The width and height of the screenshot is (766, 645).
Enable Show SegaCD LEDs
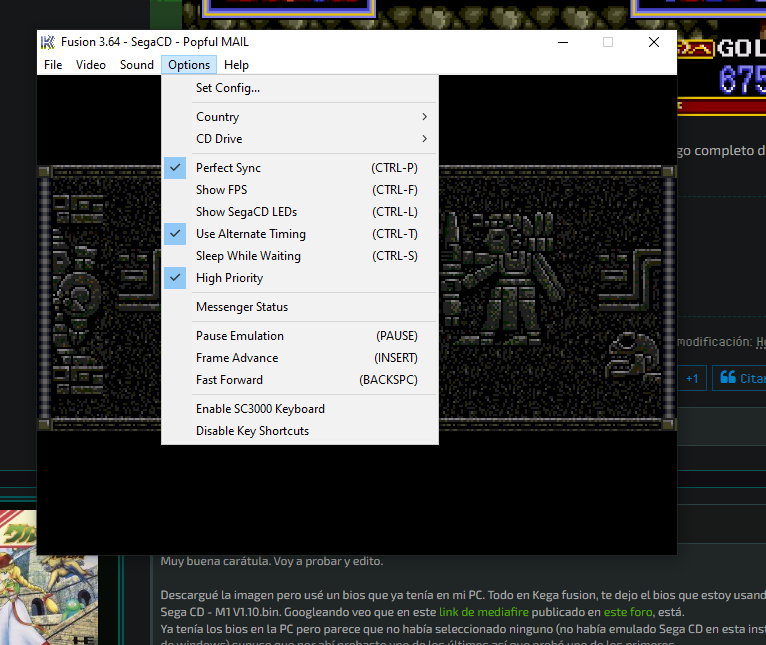pos(300,212)
